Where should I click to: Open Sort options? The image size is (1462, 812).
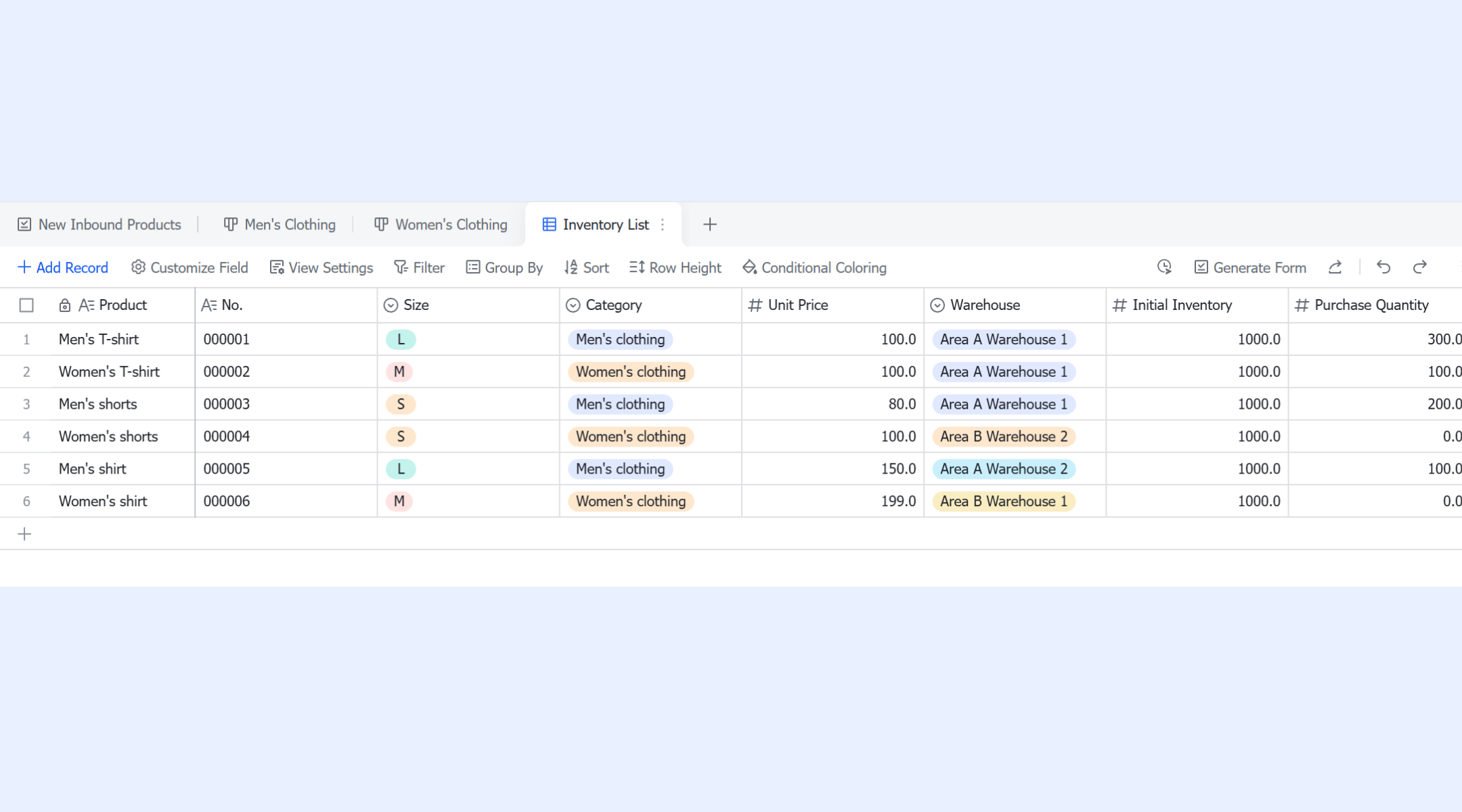click(587, 268)
